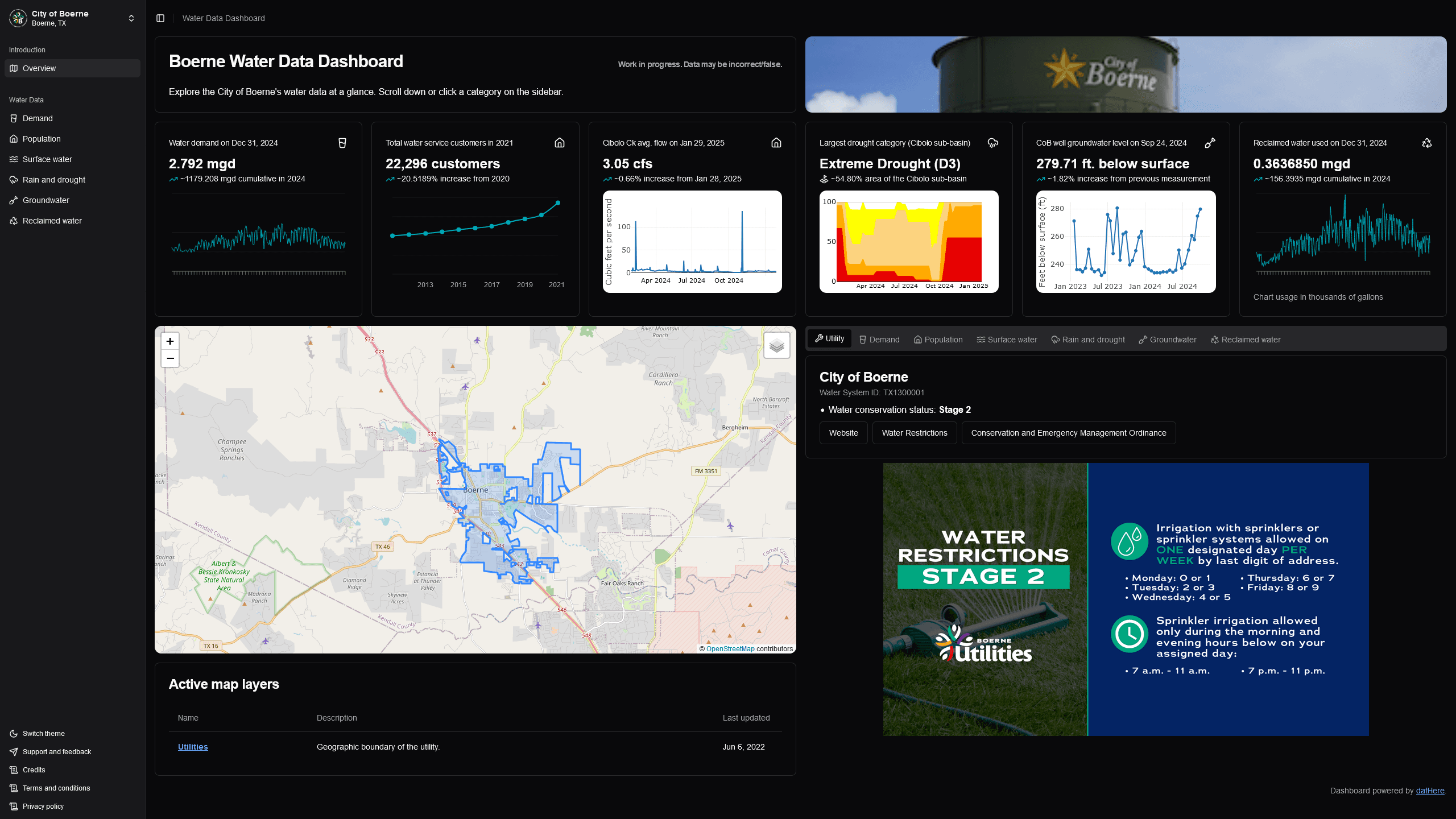Click the 'Extreme Drought (D3)' value
Image resolution: width=1456 pixels, height=819 pixels.
[890, 164]
